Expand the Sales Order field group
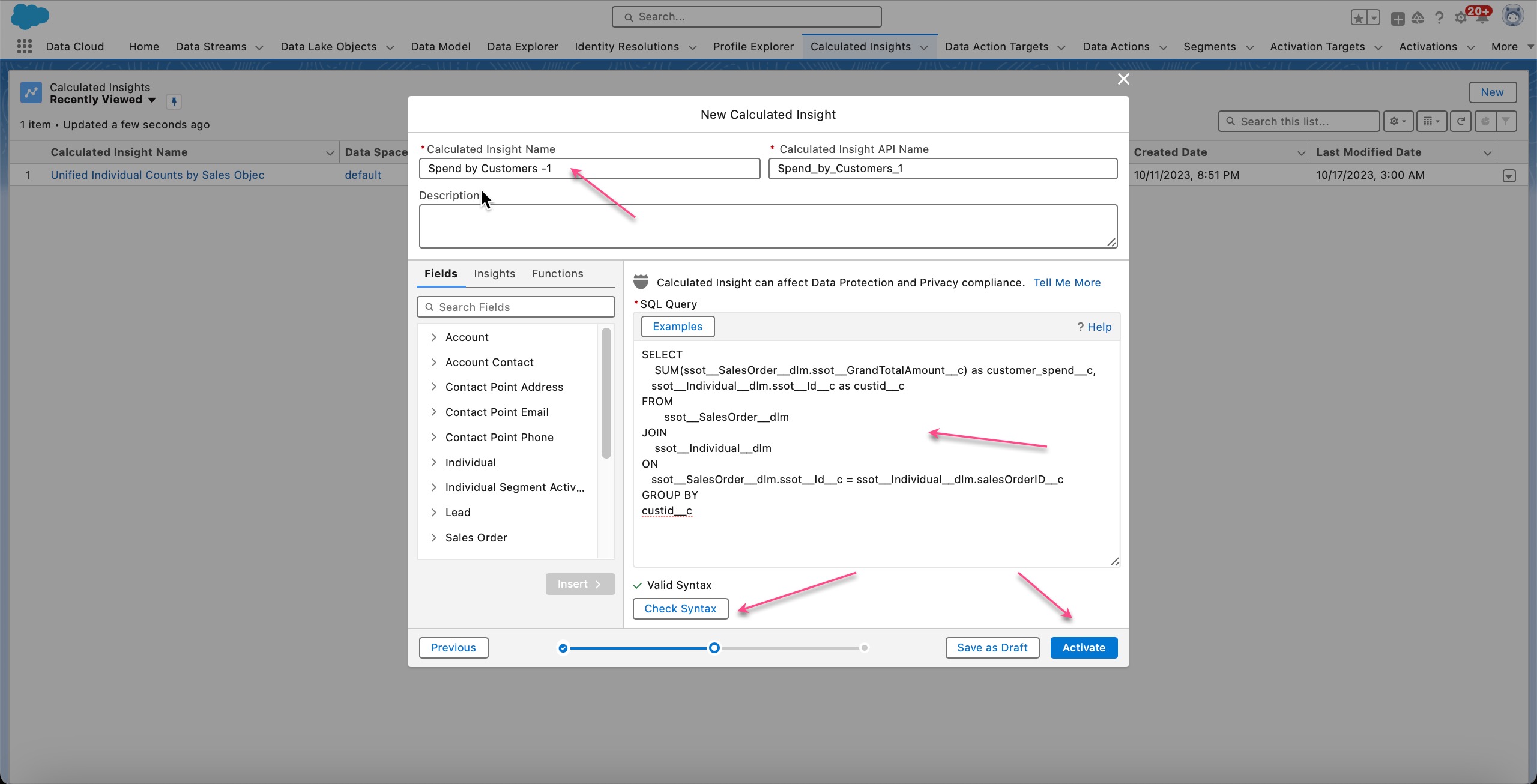The height and width of the screenshot is (784, 1537). [433, 538]
